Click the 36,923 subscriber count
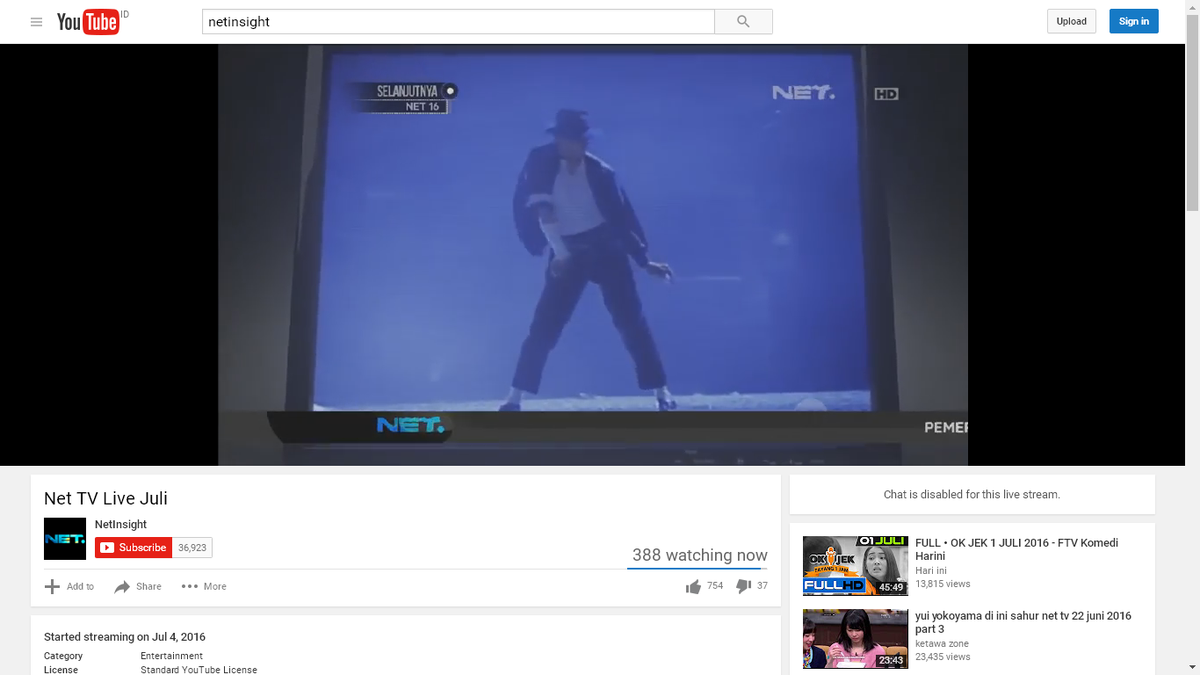 192,548
